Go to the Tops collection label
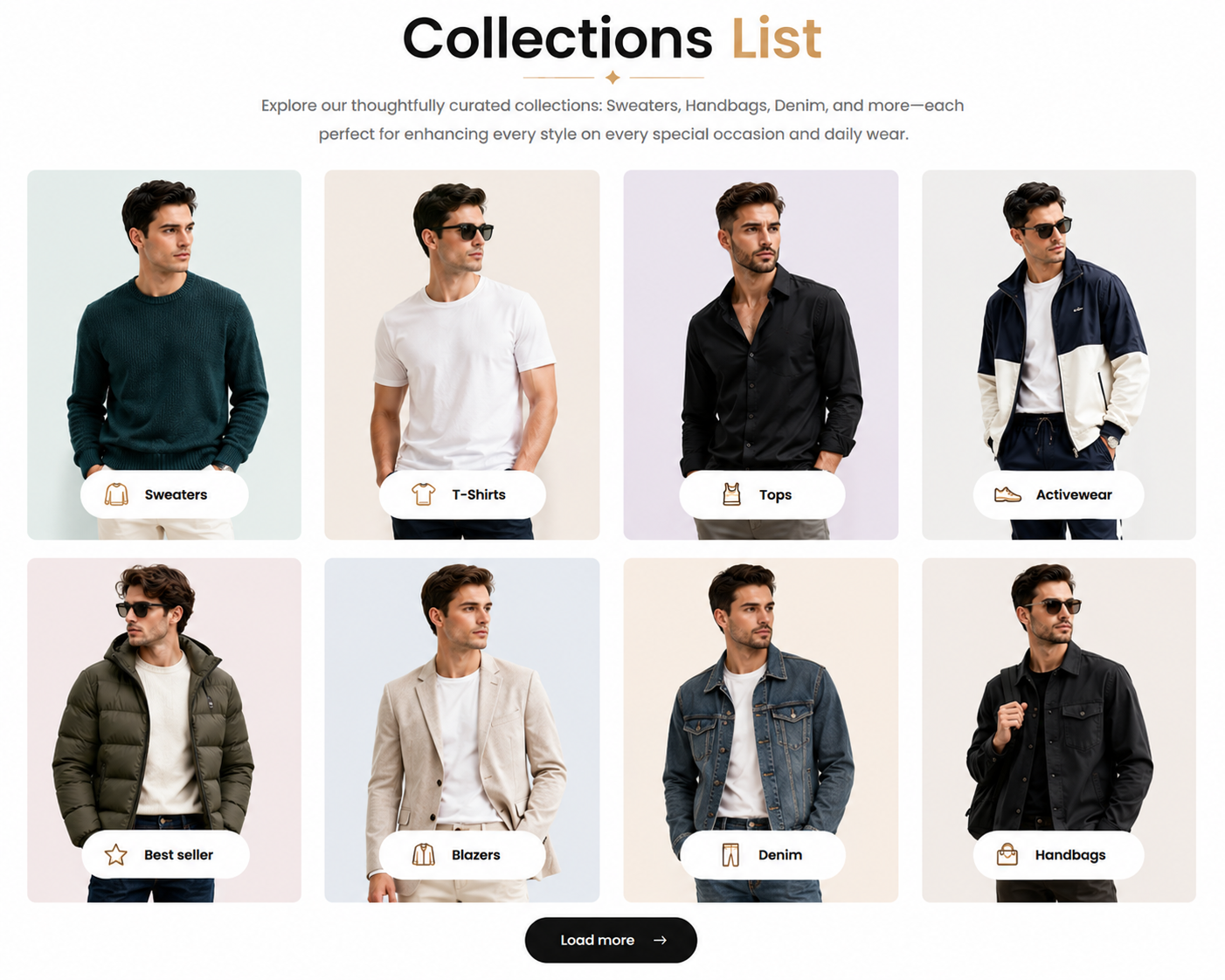Screen dimensions: 1225x980 (x=762, y=494)
